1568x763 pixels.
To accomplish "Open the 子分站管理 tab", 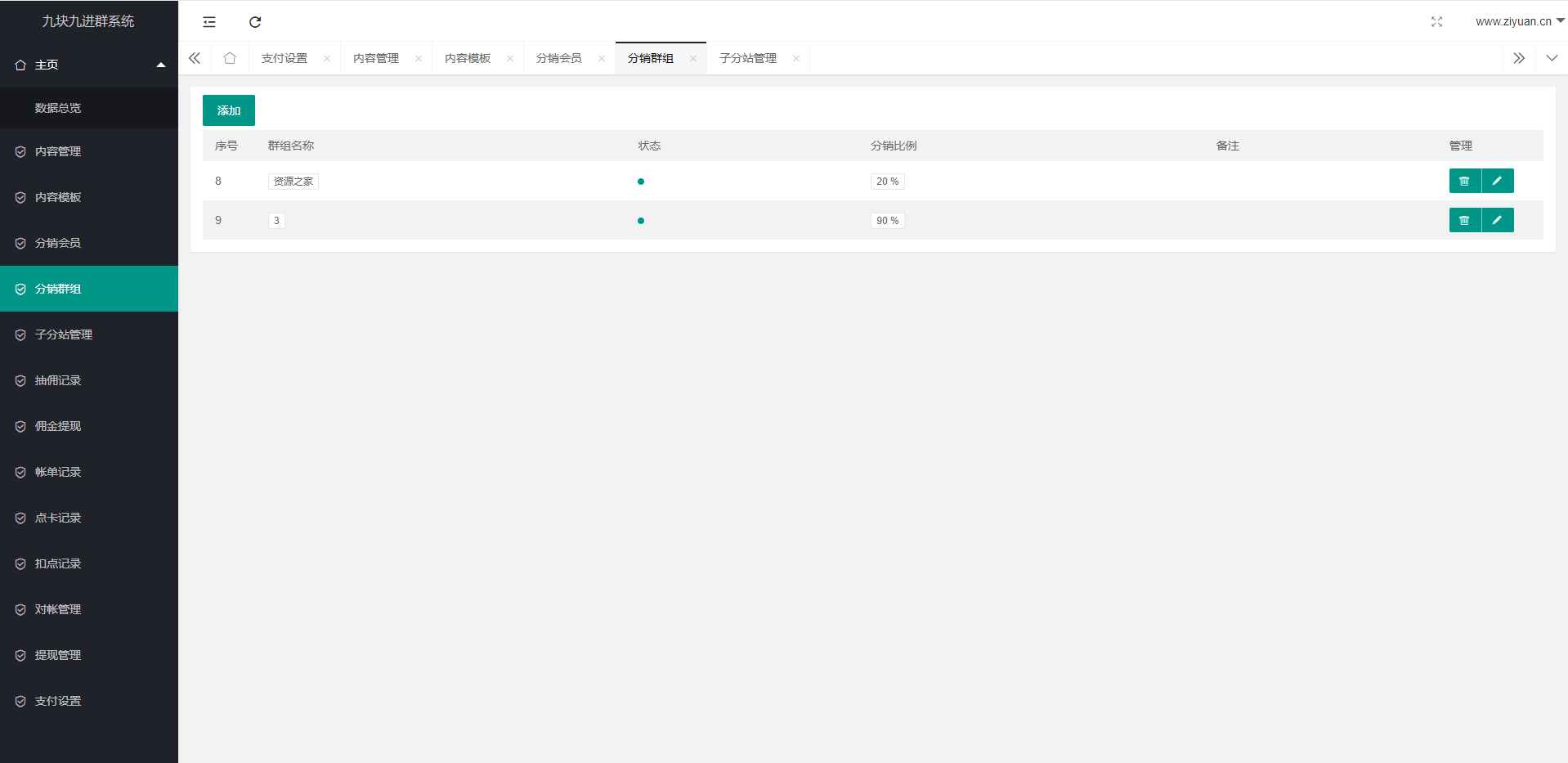I will [749, 58].
